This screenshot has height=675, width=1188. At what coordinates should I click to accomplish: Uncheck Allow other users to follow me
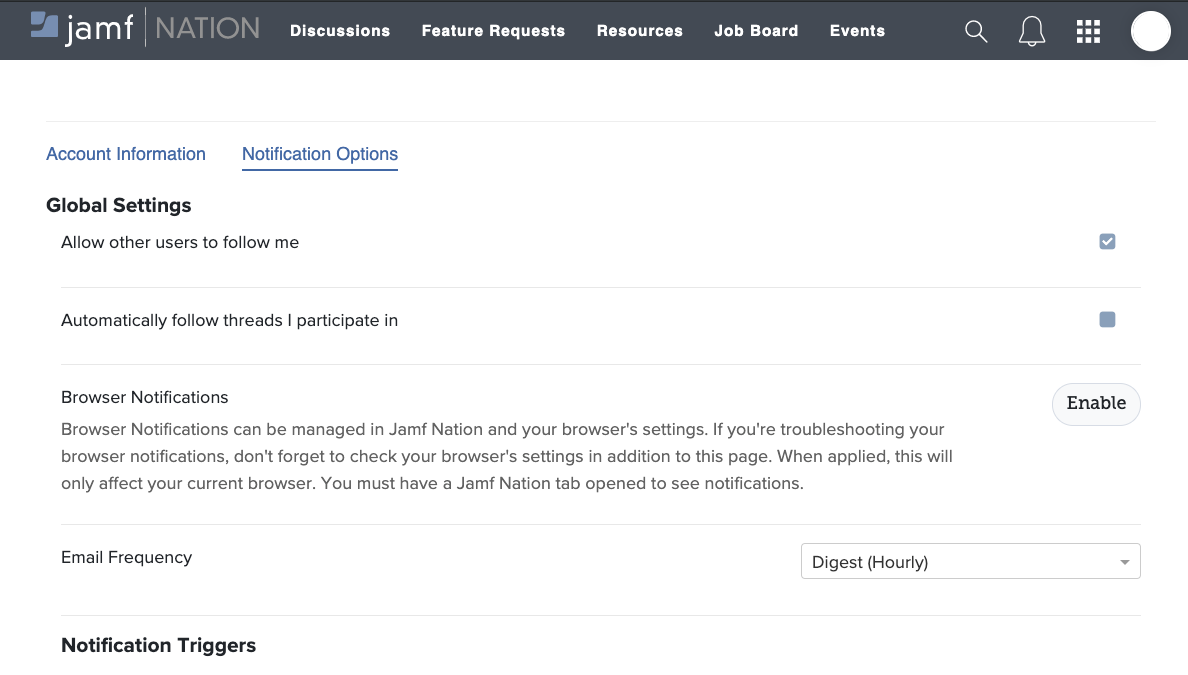1107,242
